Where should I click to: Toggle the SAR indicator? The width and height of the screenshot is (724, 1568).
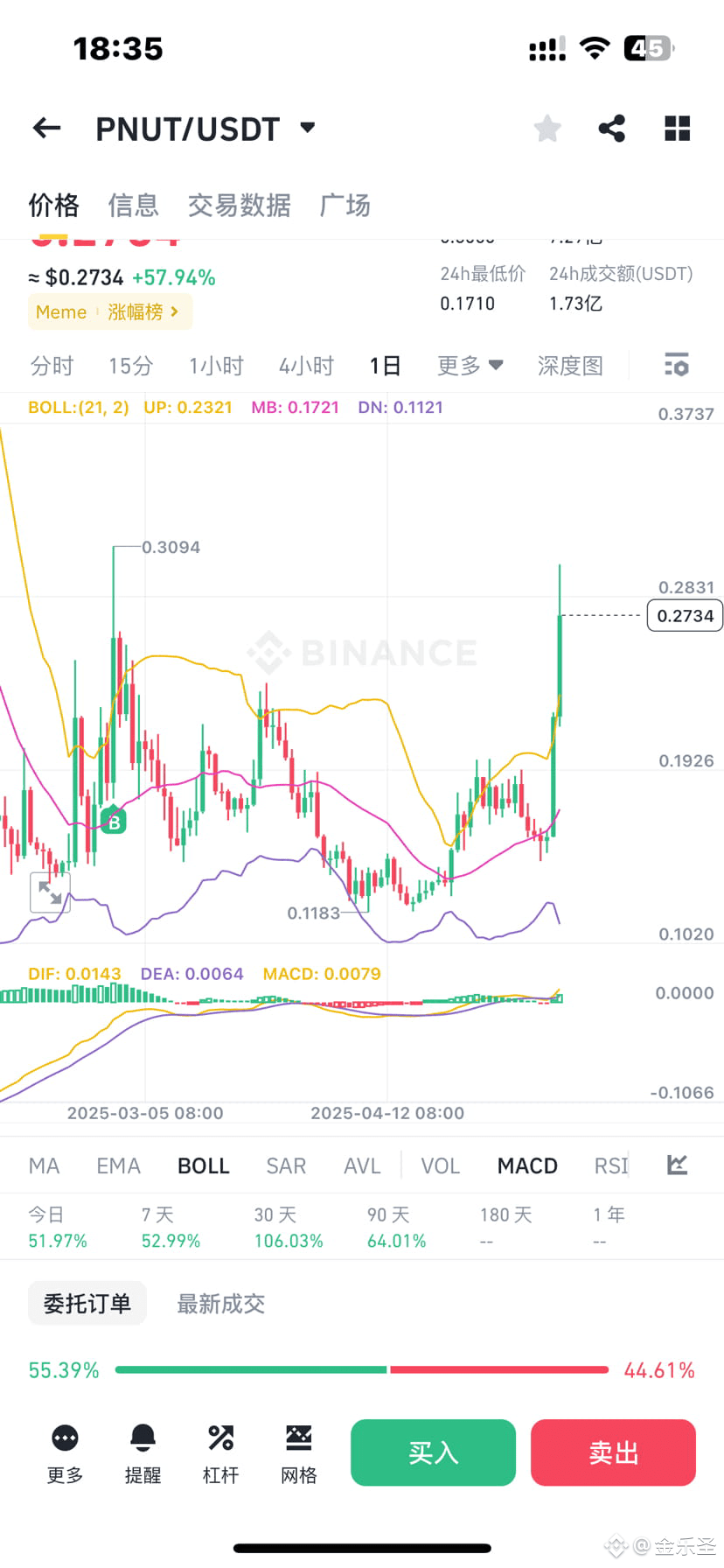point(286,1165)
